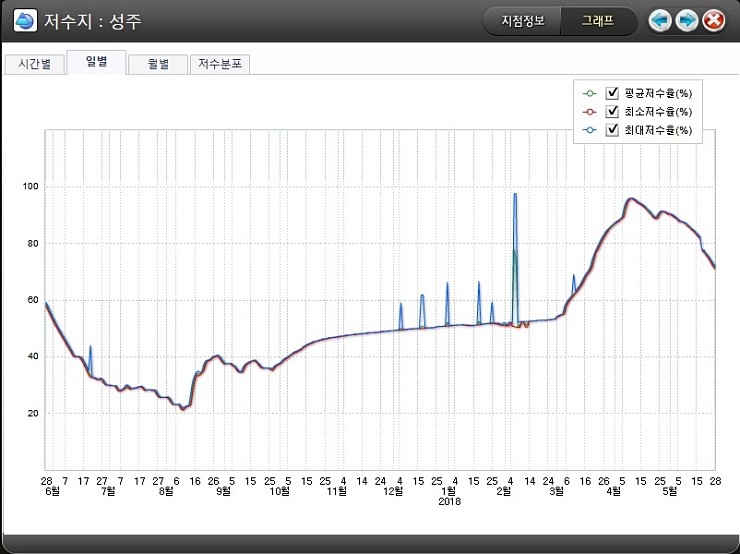Screen dimensions: 740x554
Task: Click the 8월 month label
Action: pyautogui.click(x=166, y=491)
